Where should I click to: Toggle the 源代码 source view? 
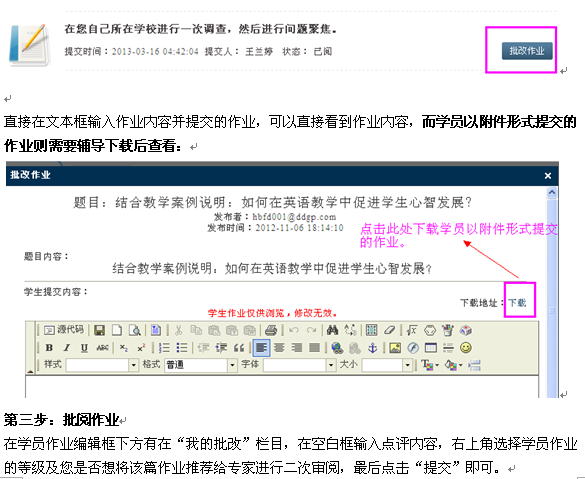pos(63,330)
